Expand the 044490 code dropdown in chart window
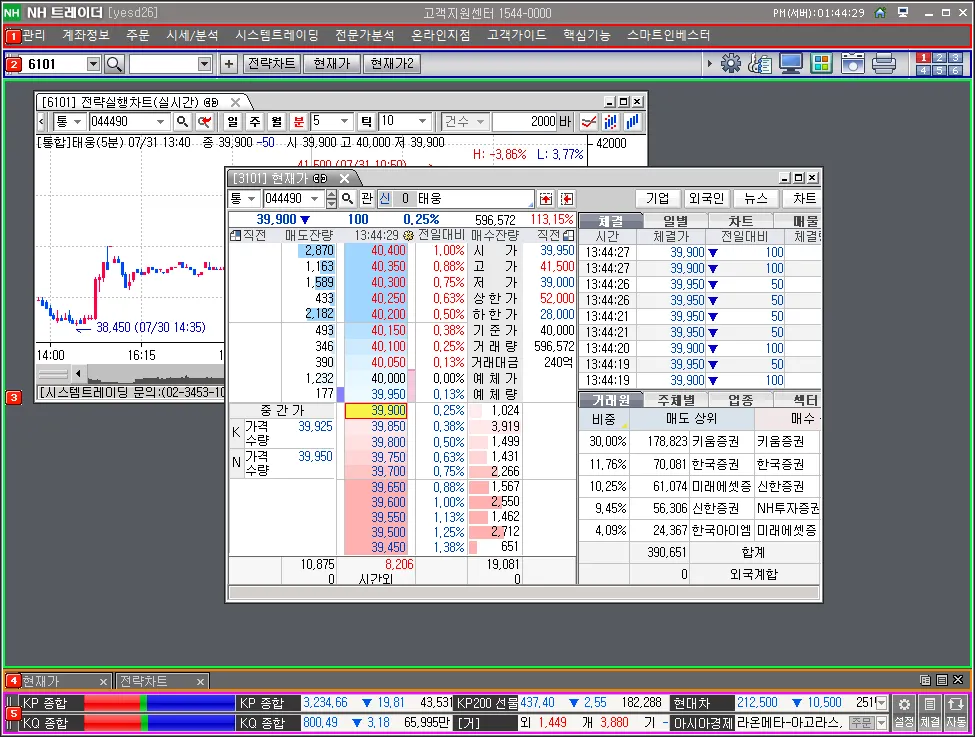 coord(160,121)
